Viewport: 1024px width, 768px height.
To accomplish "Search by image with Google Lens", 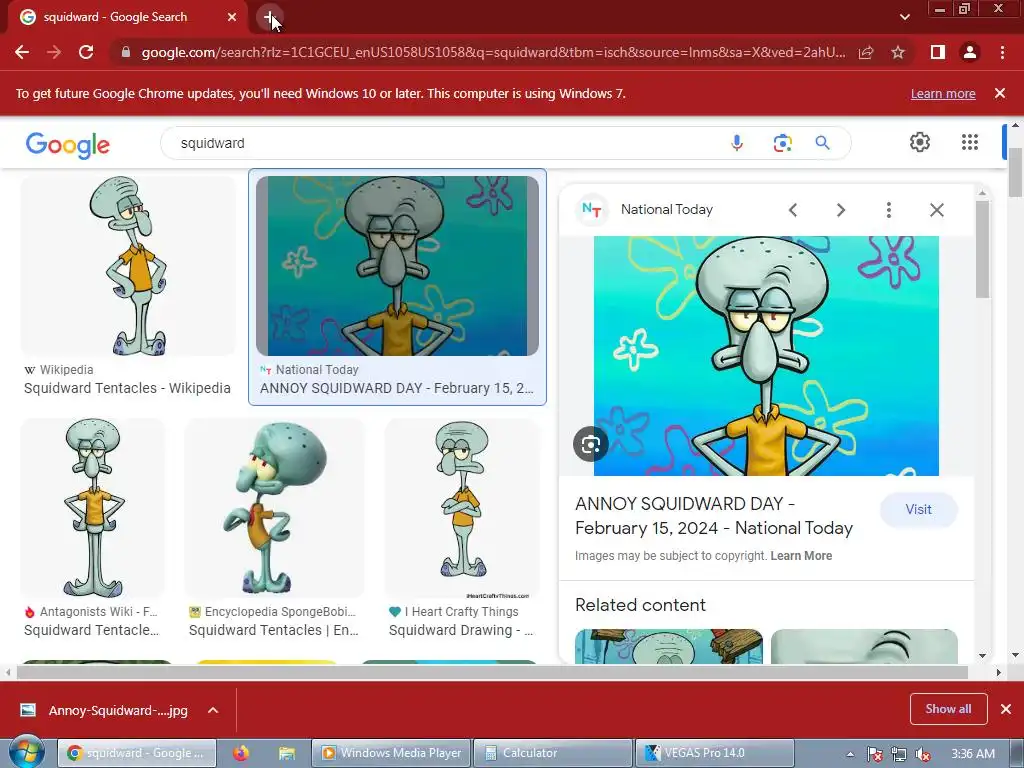I will click(x=782, y=143).
